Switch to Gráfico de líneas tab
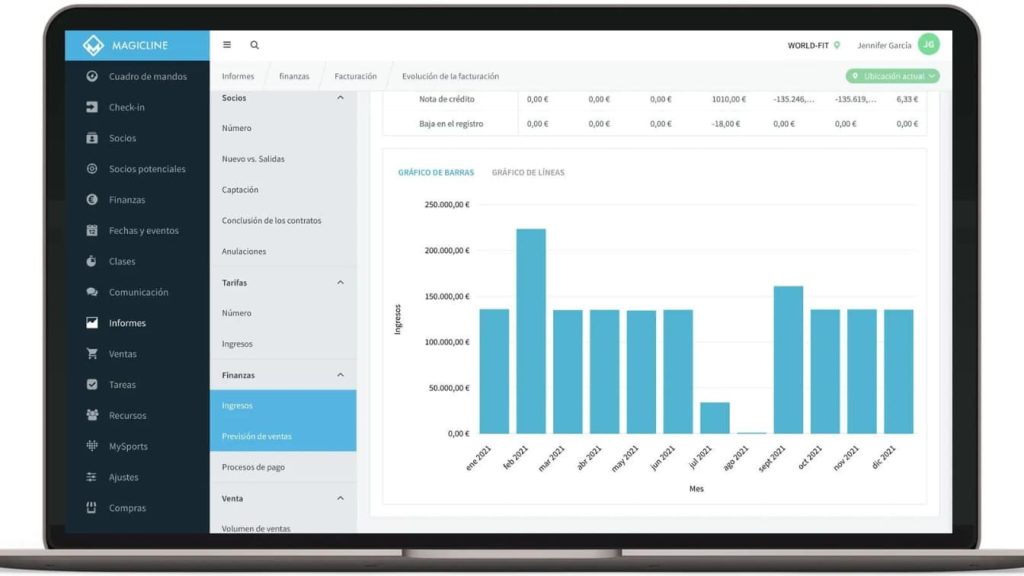 click(527, 173)
